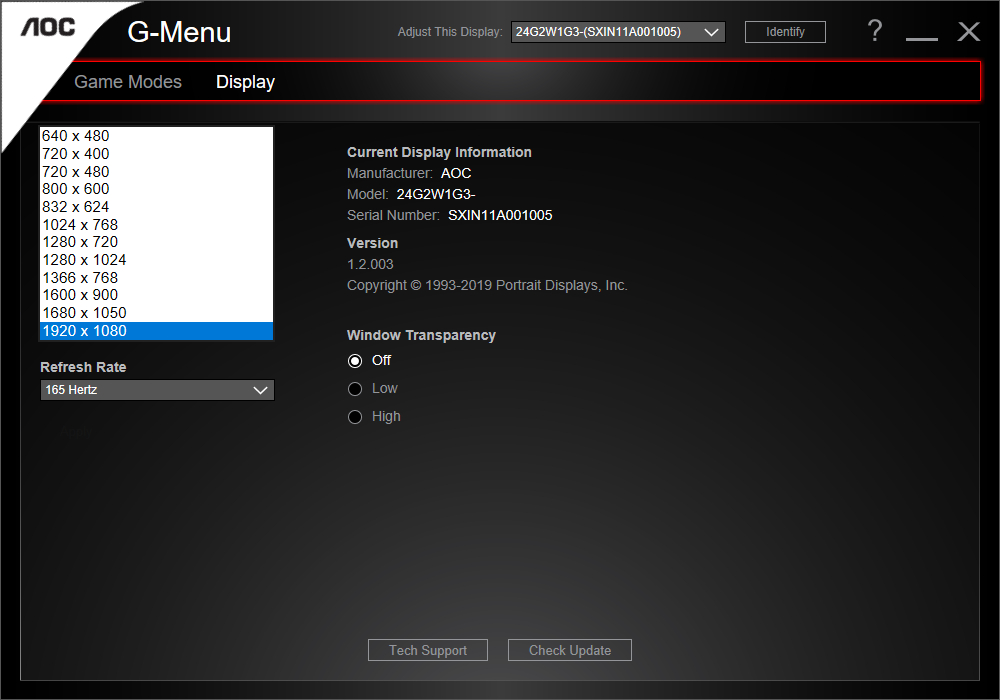Click the Copyright Portrait Displays text
The height and width of the screenshot is (700, 1000).
pos(487,286)
